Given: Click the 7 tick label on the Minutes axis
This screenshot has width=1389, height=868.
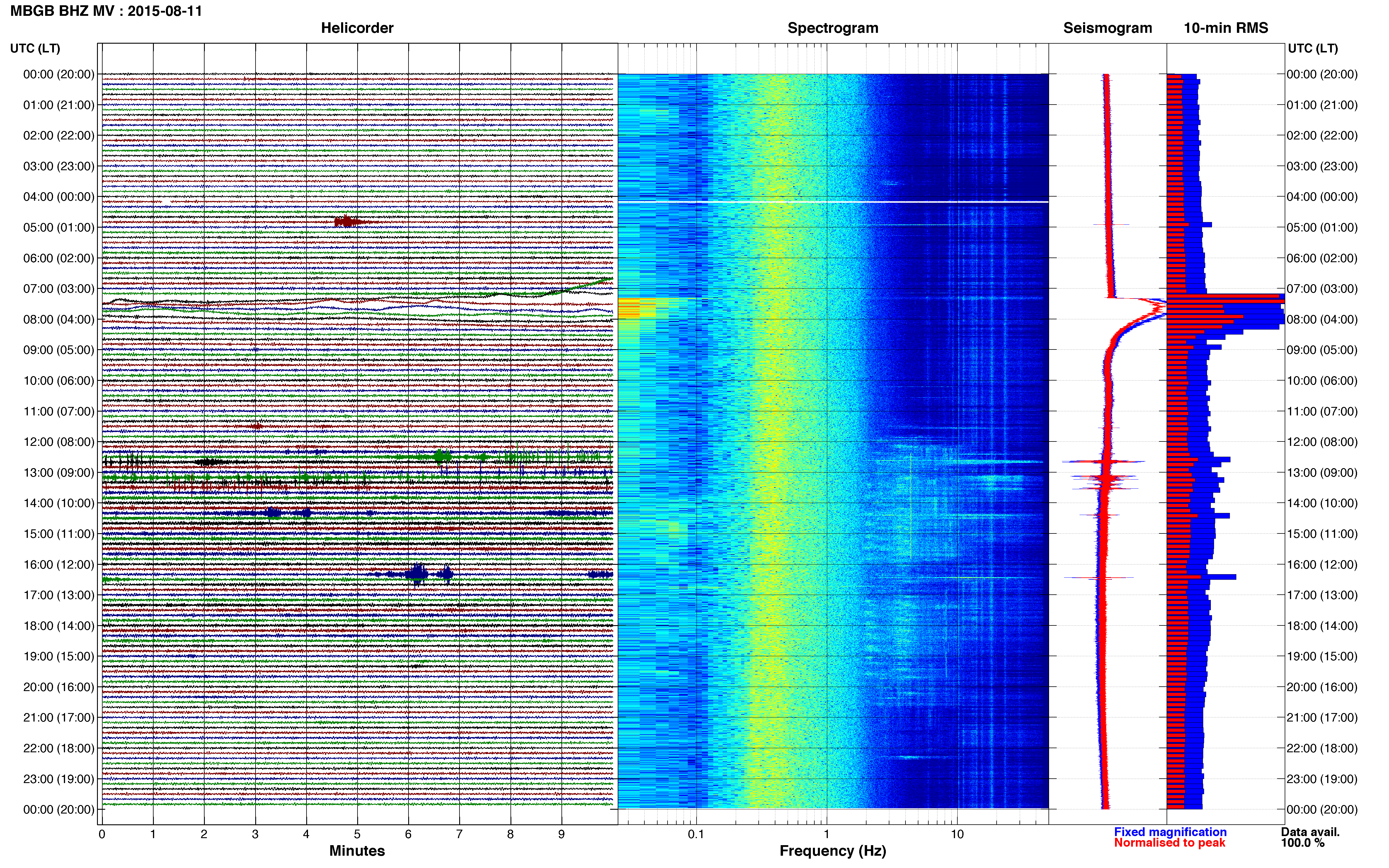Looking at the screenshot, I should pyautogui.click(x=459, y=834).
